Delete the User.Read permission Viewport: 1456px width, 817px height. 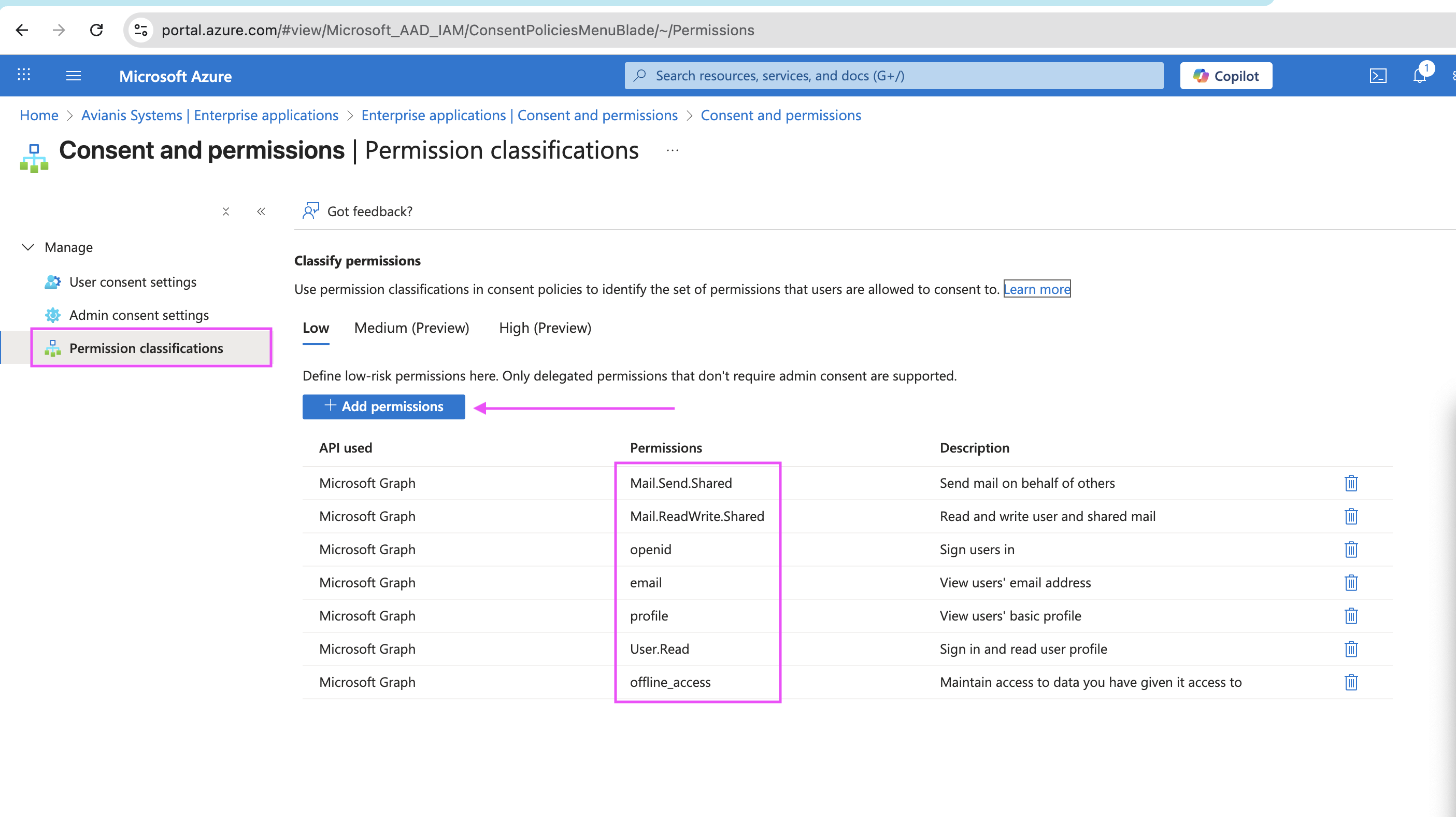(1351, 649)
